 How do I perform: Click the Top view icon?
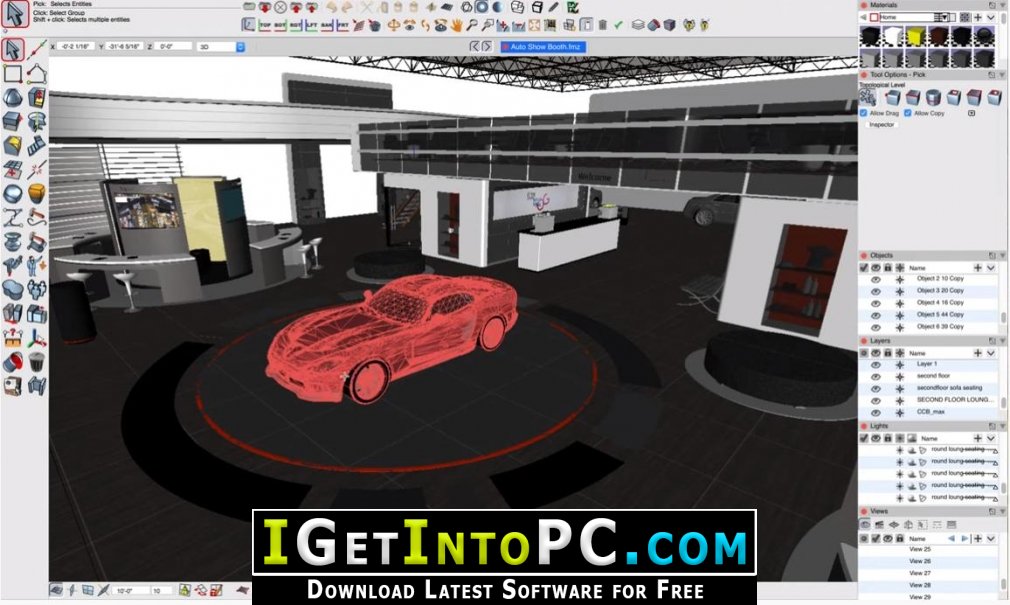tap(265, 24)
